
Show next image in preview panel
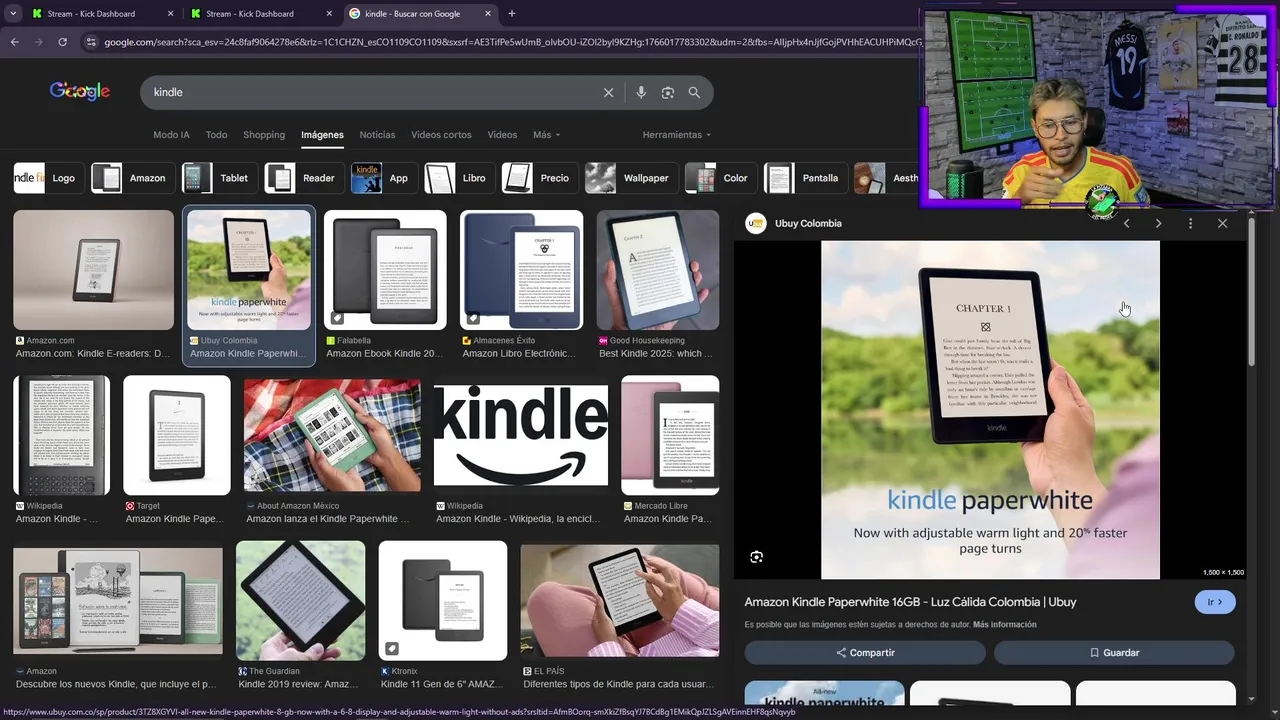[x=1158, y=223]
